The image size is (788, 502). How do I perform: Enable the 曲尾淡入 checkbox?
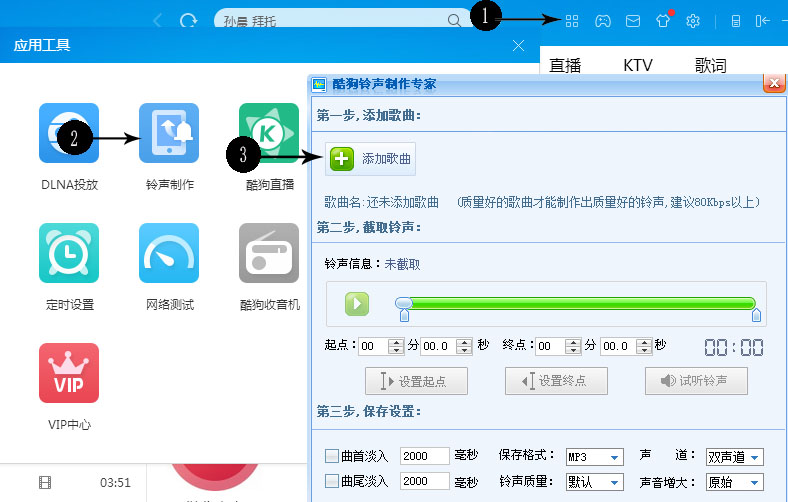point(332,481)
